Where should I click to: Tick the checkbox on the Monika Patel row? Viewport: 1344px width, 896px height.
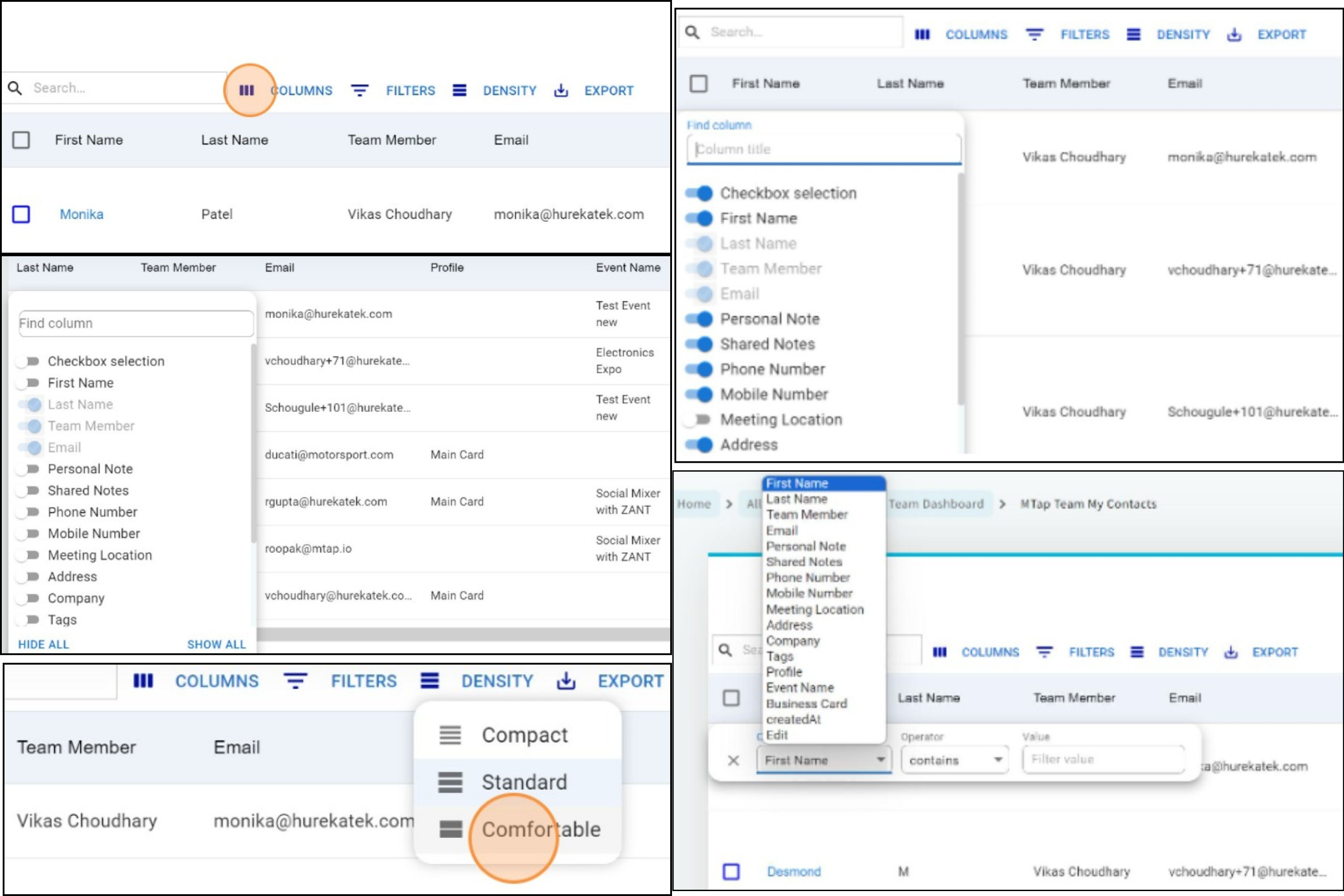coord(21,214)
